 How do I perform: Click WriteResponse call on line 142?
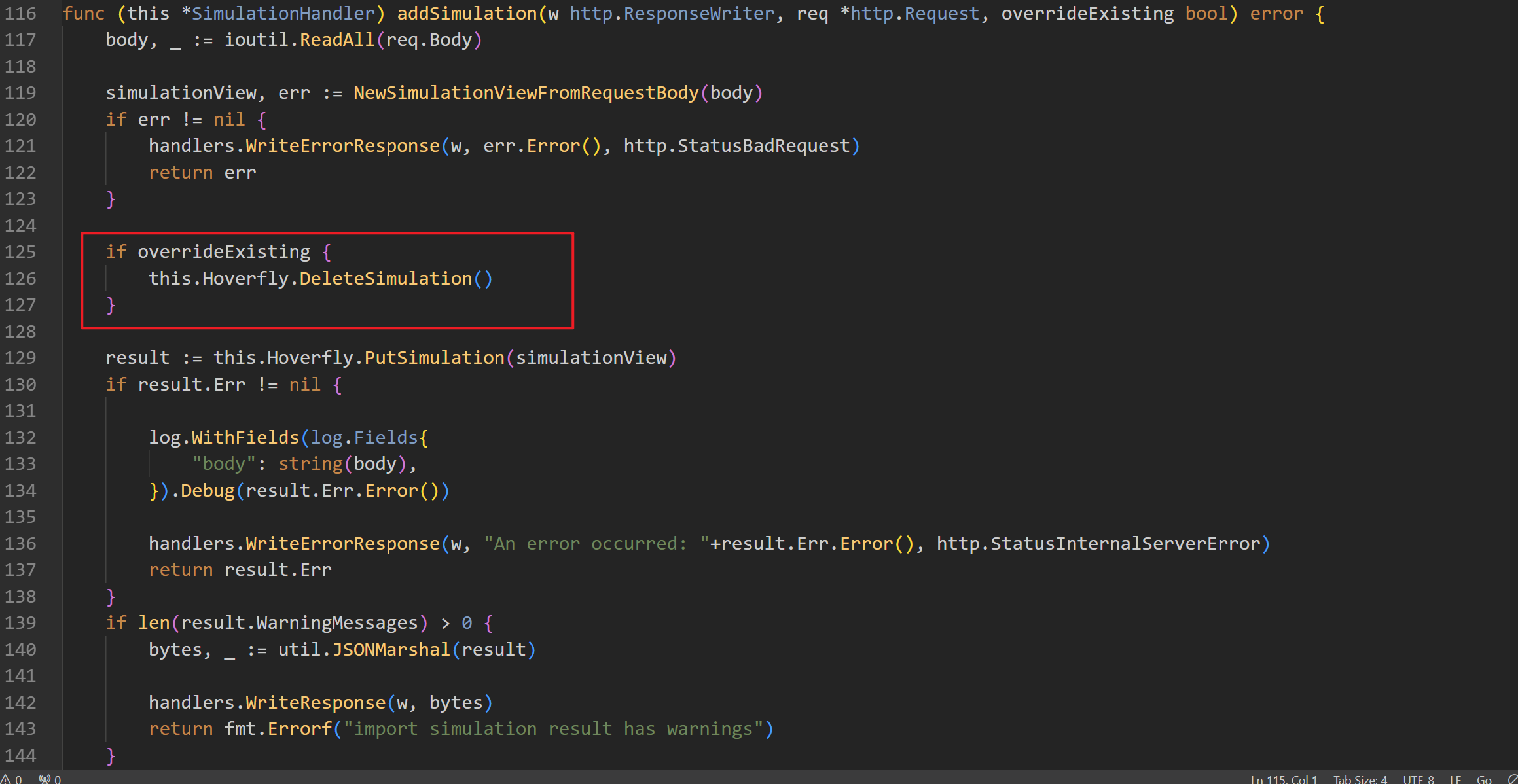click(316, 703)
